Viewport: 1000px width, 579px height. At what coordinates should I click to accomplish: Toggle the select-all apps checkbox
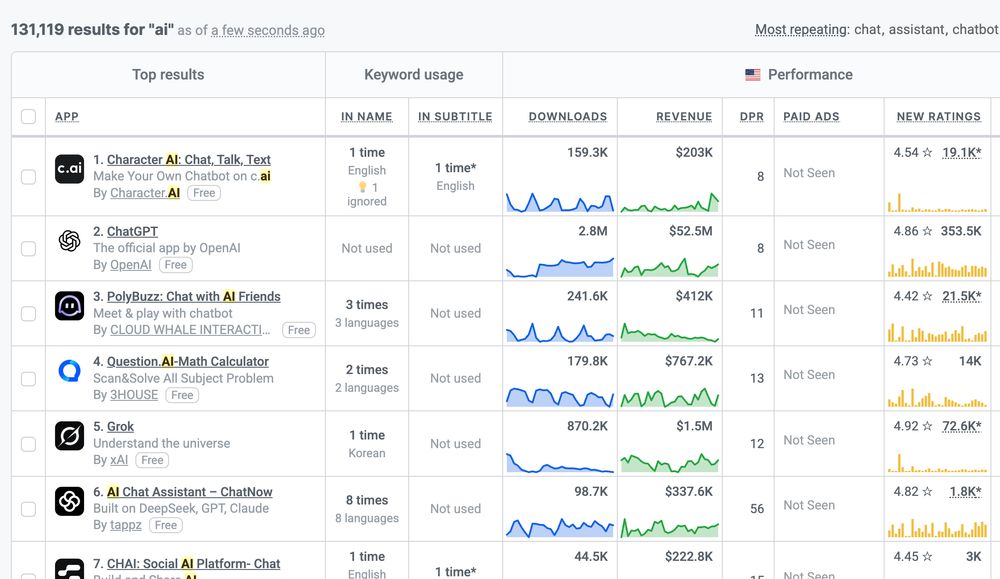coord(28,116)
